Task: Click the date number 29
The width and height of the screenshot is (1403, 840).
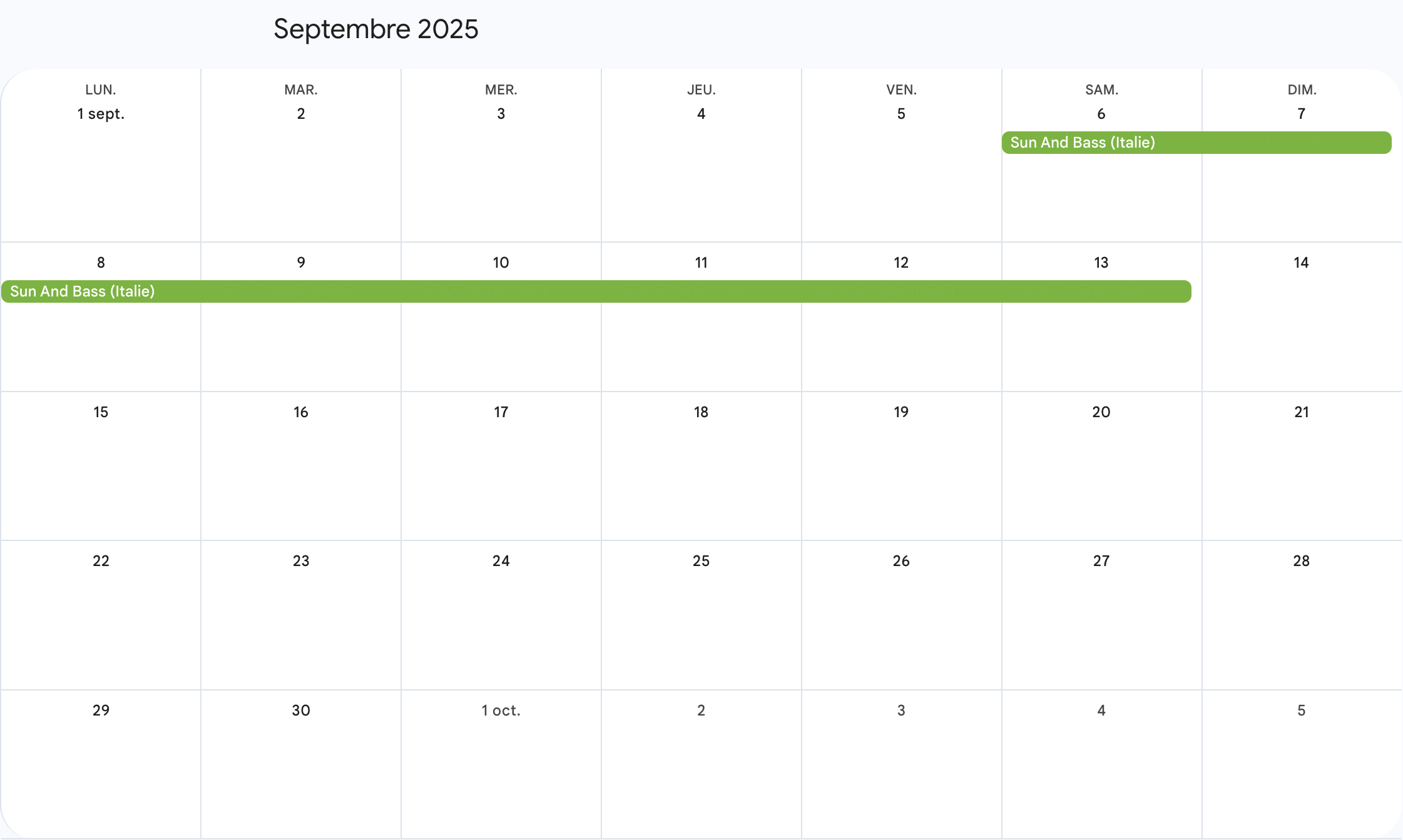Action: (101, 711)
